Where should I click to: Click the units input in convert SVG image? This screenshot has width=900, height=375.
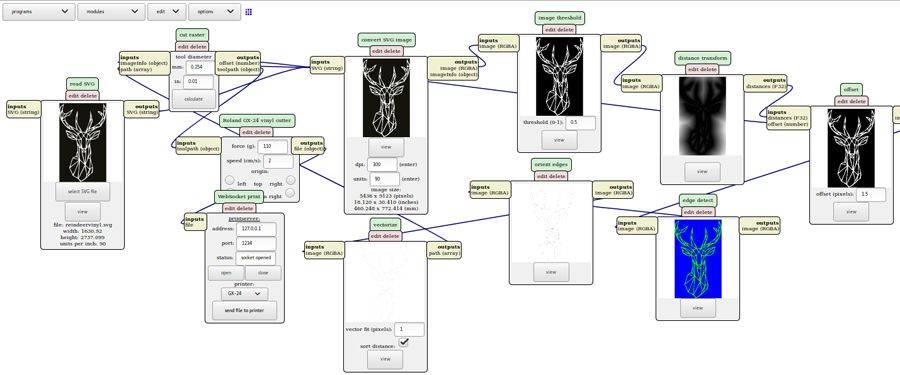[x=385, y=179]
